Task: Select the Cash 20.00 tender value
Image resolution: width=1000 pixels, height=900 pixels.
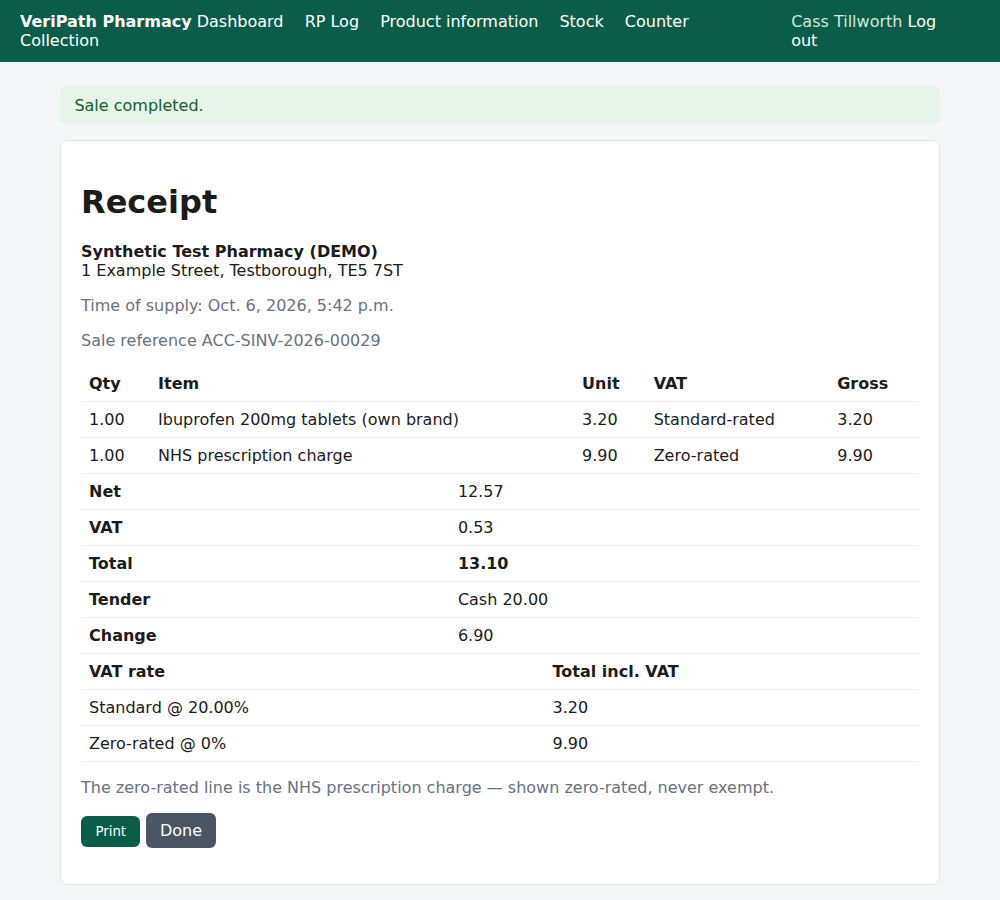Action: click(x=503, y=600)
